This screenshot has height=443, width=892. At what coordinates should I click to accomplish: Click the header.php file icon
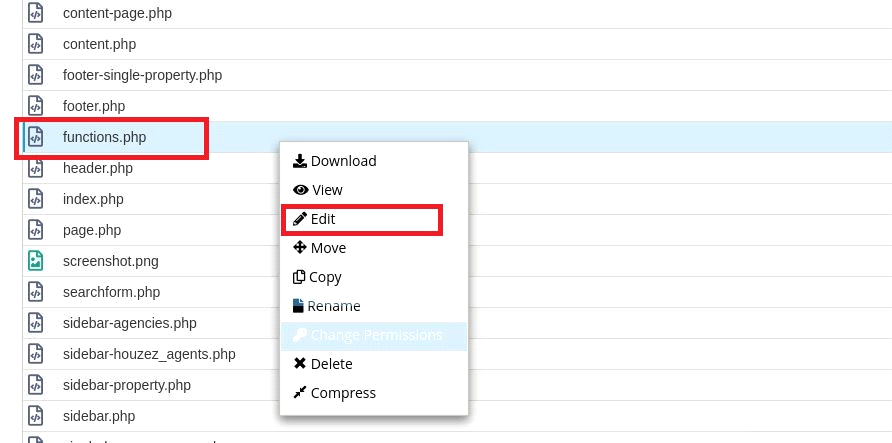(x=36, y=168)
